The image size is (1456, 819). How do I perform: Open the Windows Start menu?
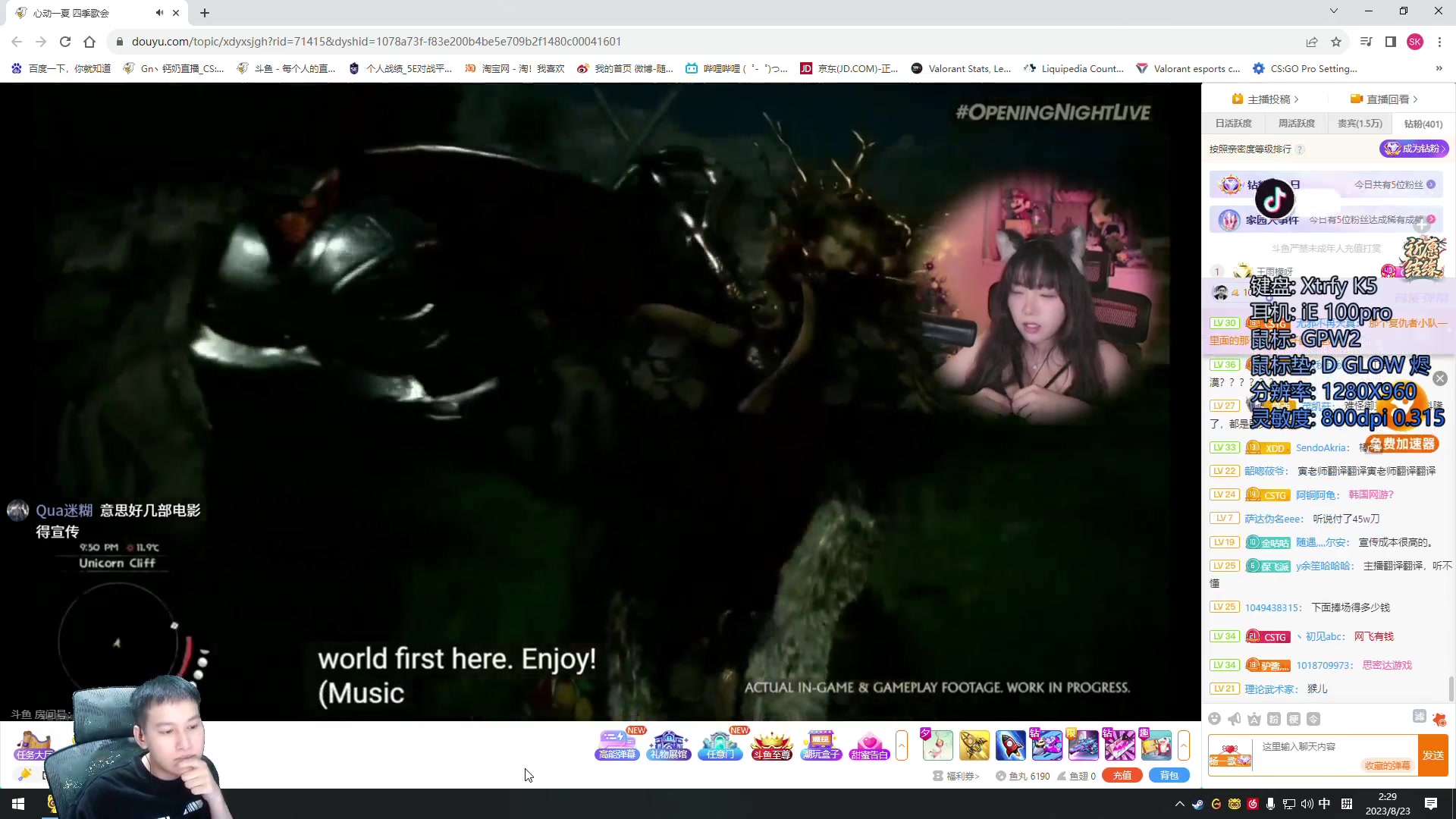click(x=18, y=804)
